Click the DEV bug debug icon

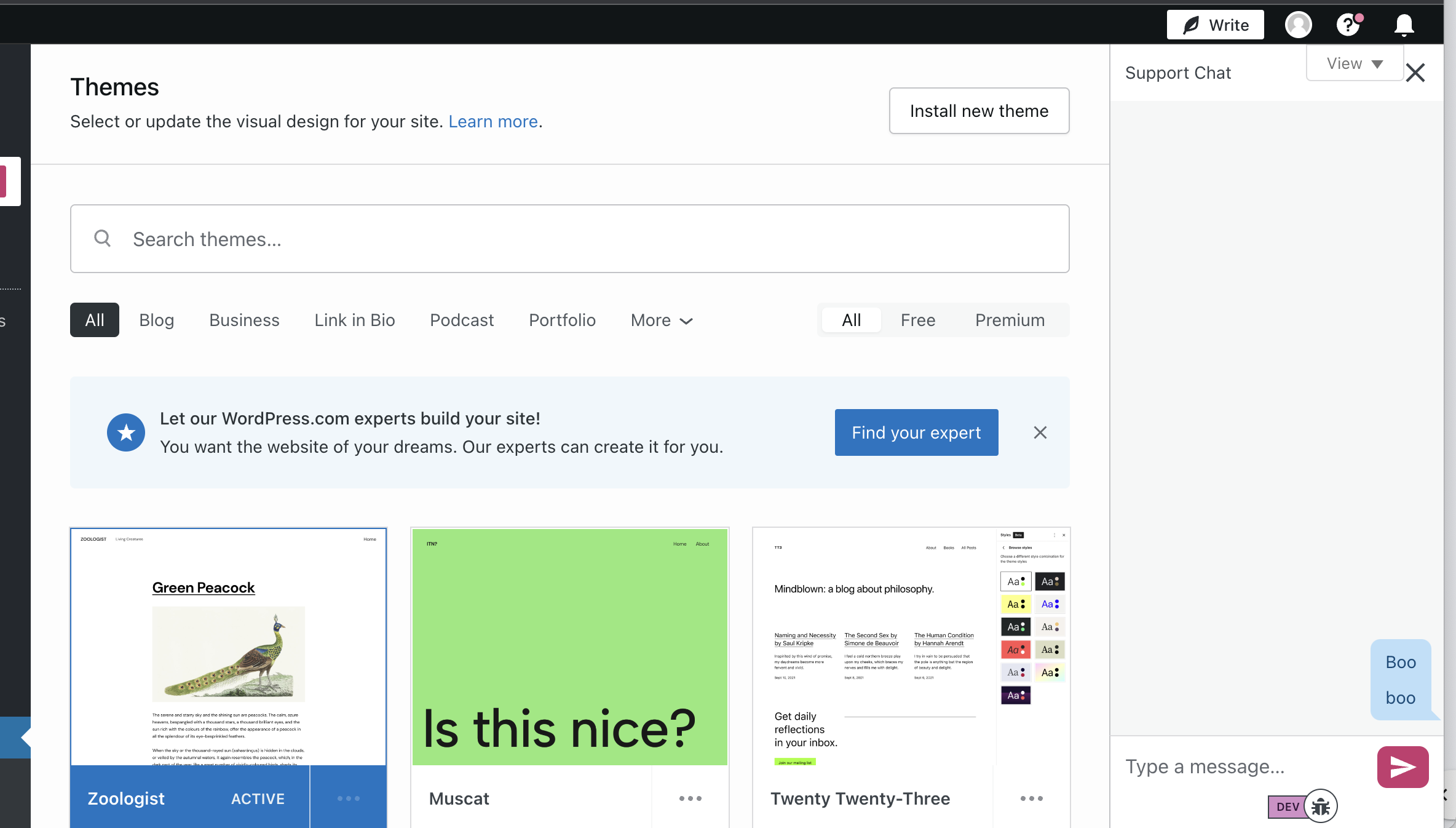pyautogui.click(x=1320, y=806)
